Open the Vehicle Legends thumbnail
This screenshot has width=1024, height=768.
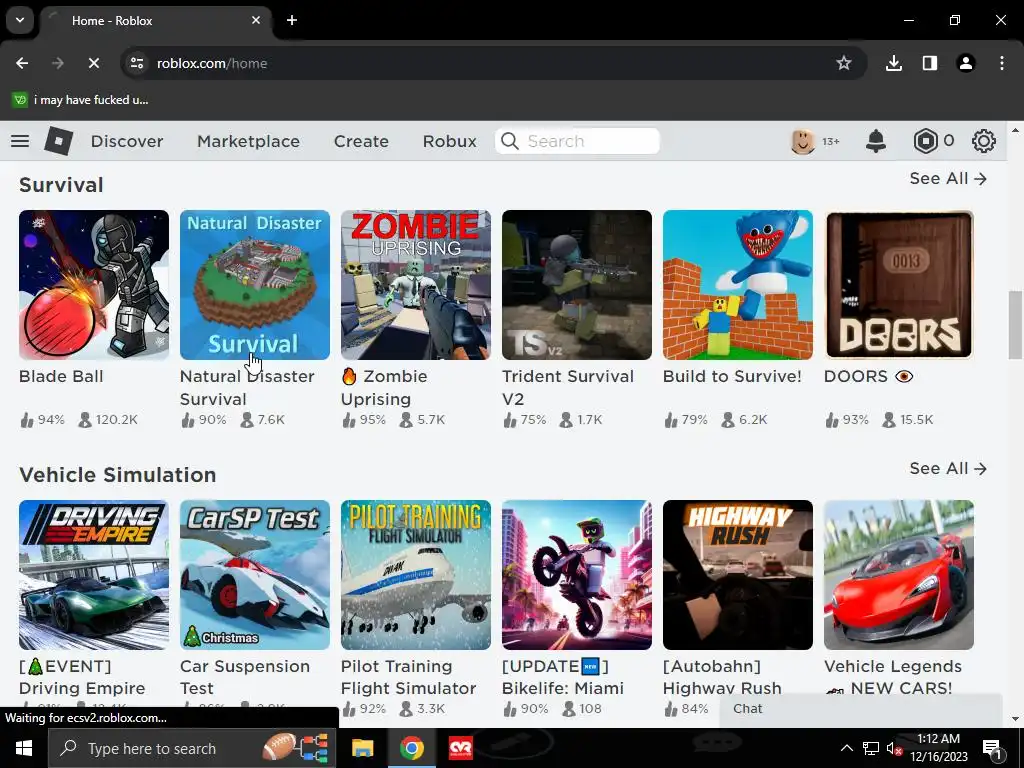coord(899,575)
